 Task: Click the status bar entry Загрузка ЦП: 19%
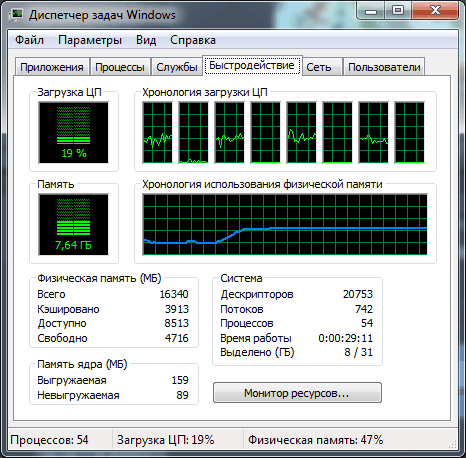pyautogui.click(x=165, y=440)
